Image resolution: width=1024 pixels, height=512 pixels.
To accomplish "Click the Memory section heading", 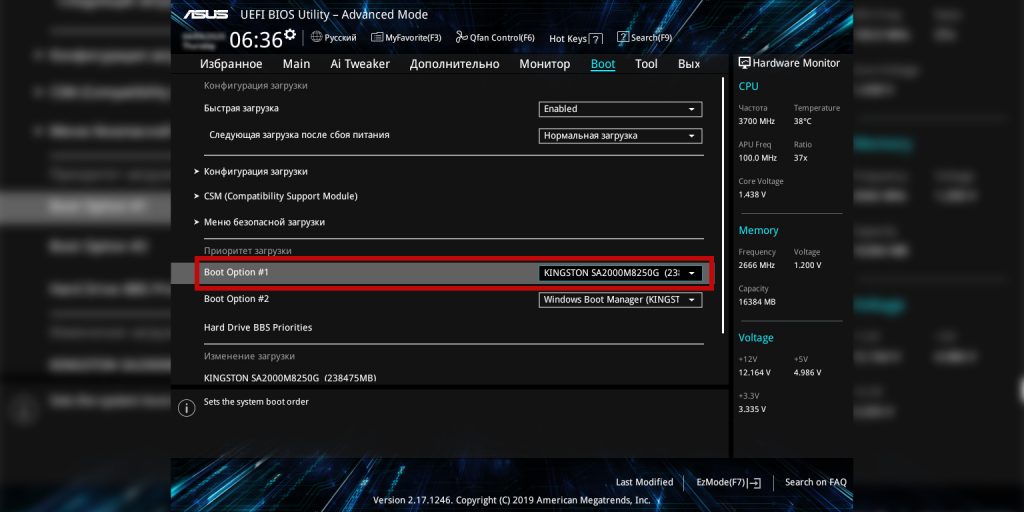I will (x=758, y=231).
